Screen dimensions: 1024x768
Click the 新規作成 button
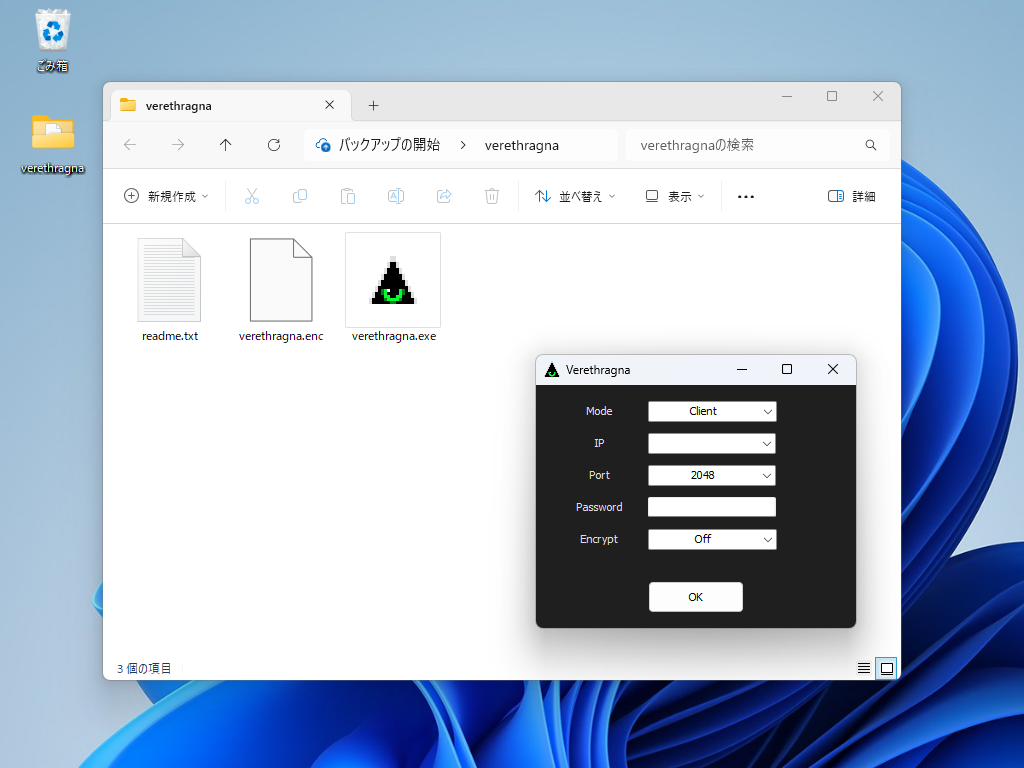click(x=166, y=196)
